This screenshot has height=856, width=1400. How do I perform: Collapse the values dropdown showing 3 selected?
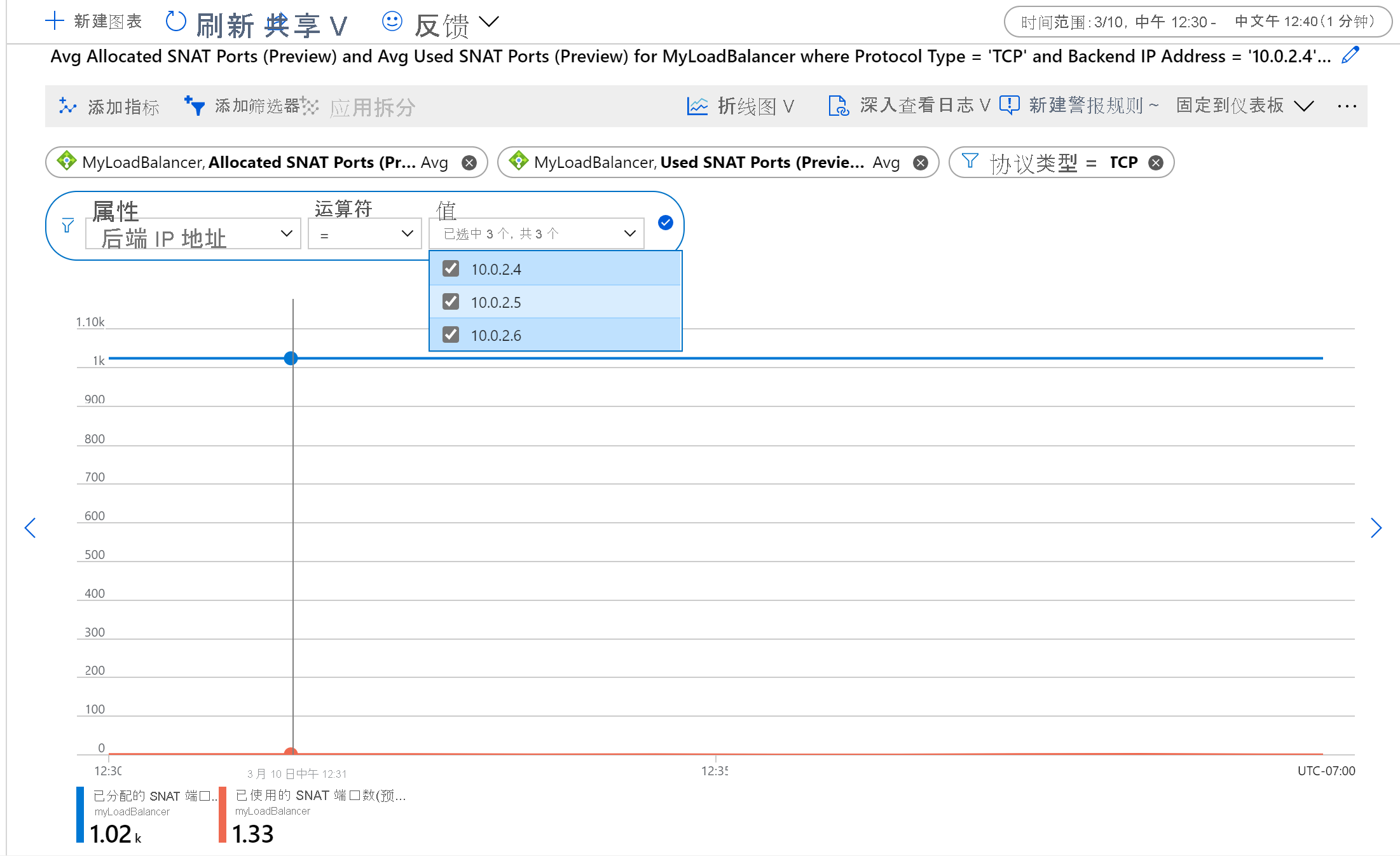(x=537, y=233)
